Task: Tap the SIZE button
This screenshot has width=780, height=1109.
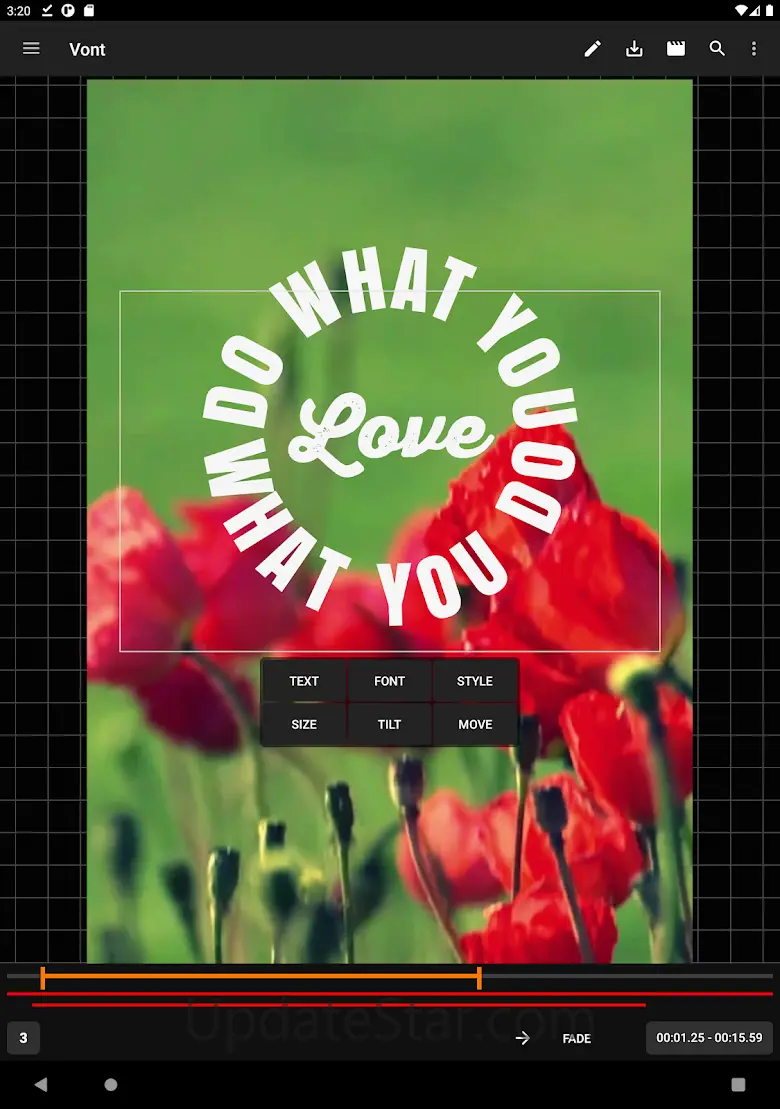Action: (x=304, y=724)
